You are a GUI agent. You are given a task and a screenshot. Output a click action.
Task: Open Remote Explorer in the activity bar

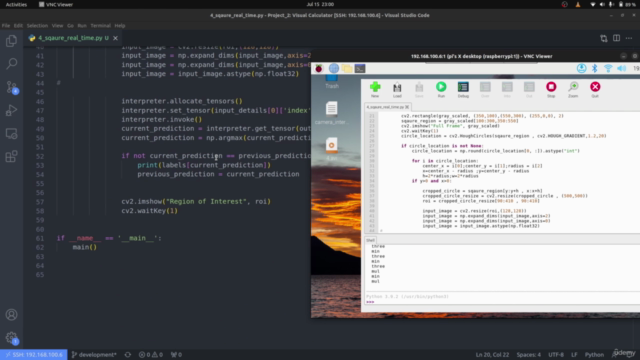tap(11, 133)
